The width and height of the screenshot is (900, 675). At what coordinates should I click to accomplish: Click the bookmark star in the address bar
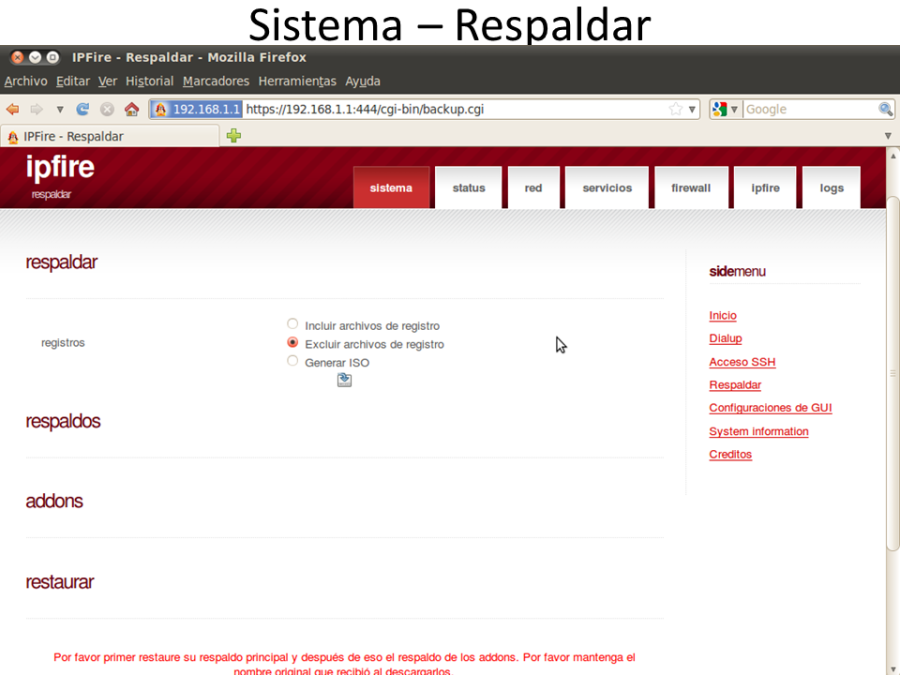tap(676, 109)
